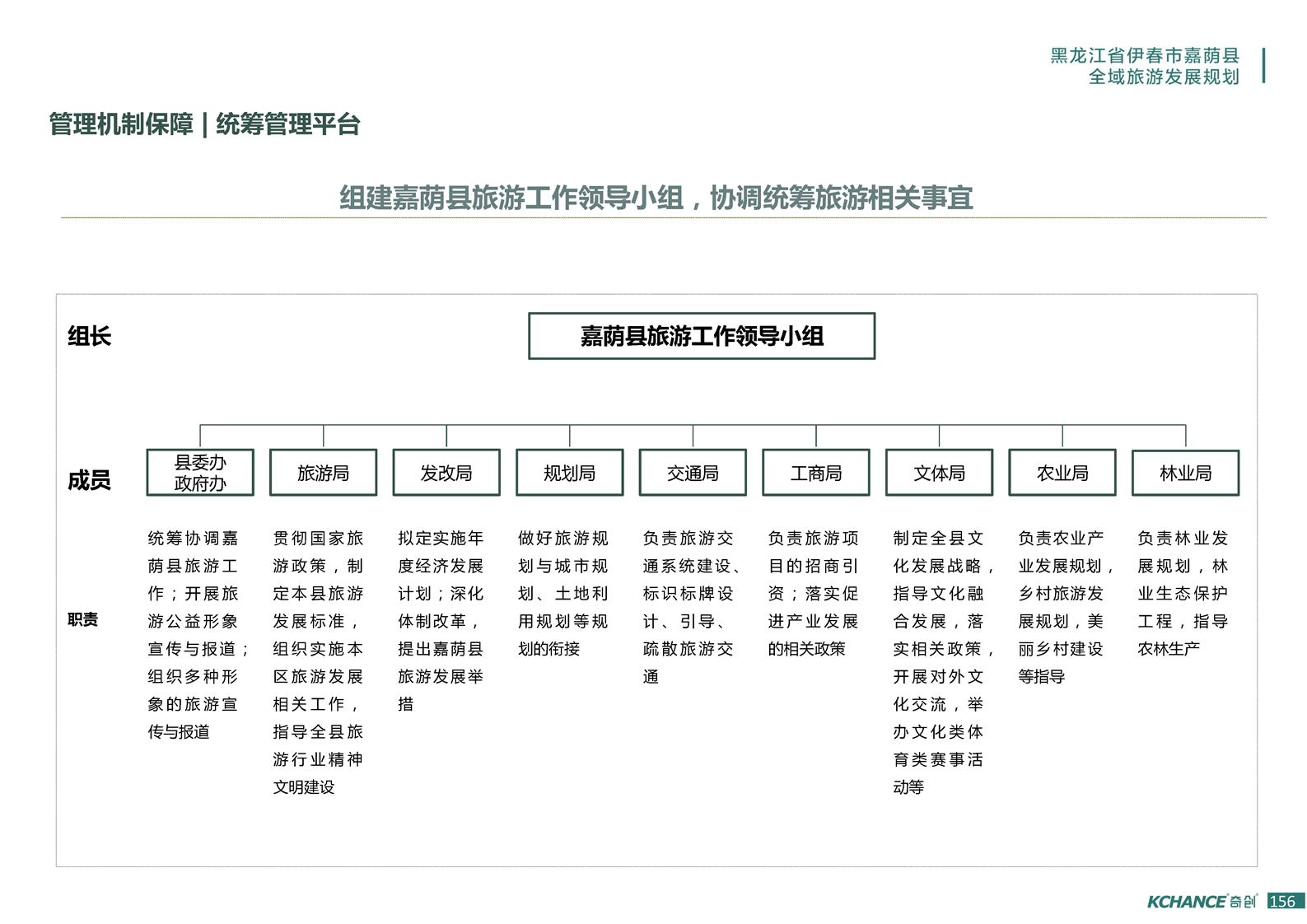Click the heading 管理机制保障 | 统筹管理平台

(204, 124)
